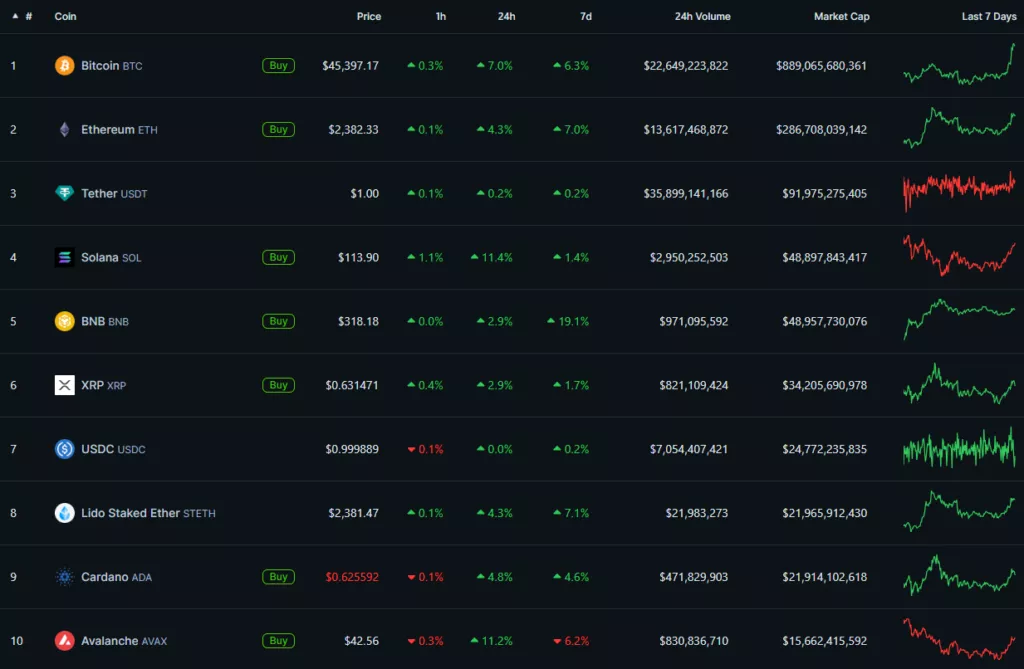Open the Solana SOL coin link

(x=111, y=257)
